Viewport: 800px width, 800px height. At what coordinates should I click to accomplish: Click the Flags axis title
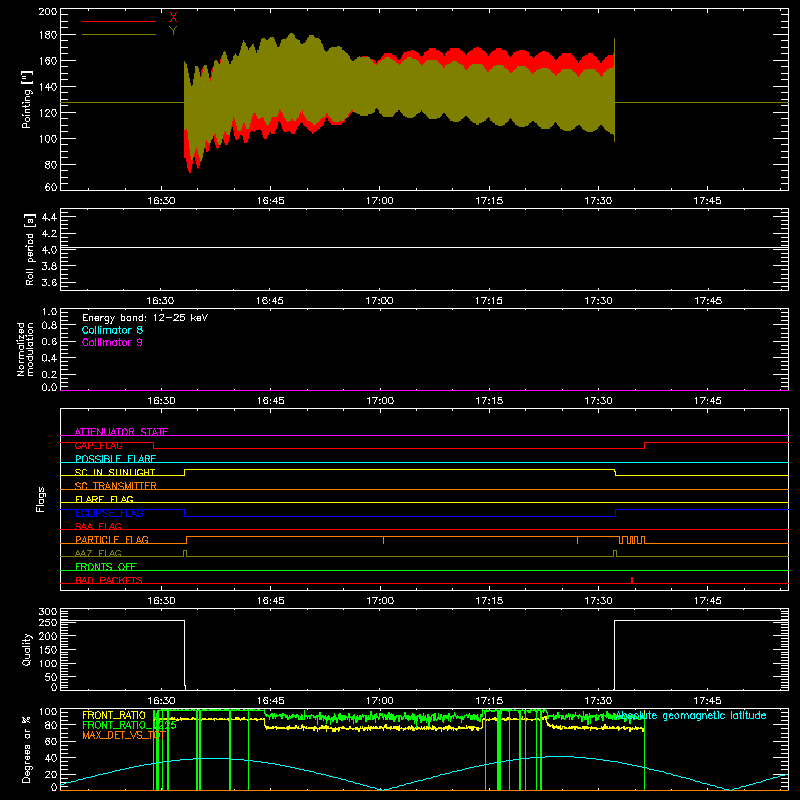(41, 499)
